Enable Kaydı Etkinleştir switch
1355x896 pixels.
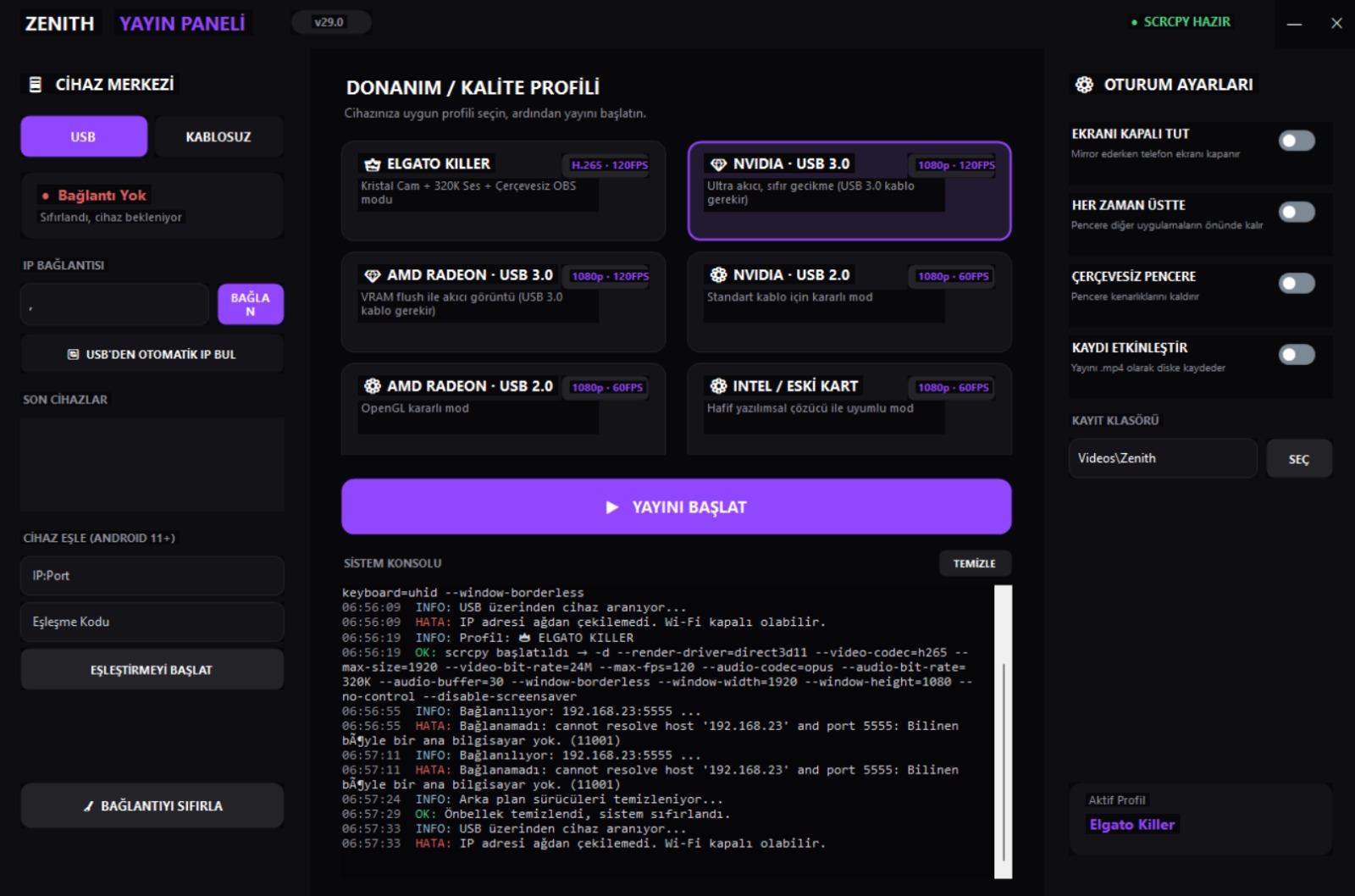(1297, 354)
